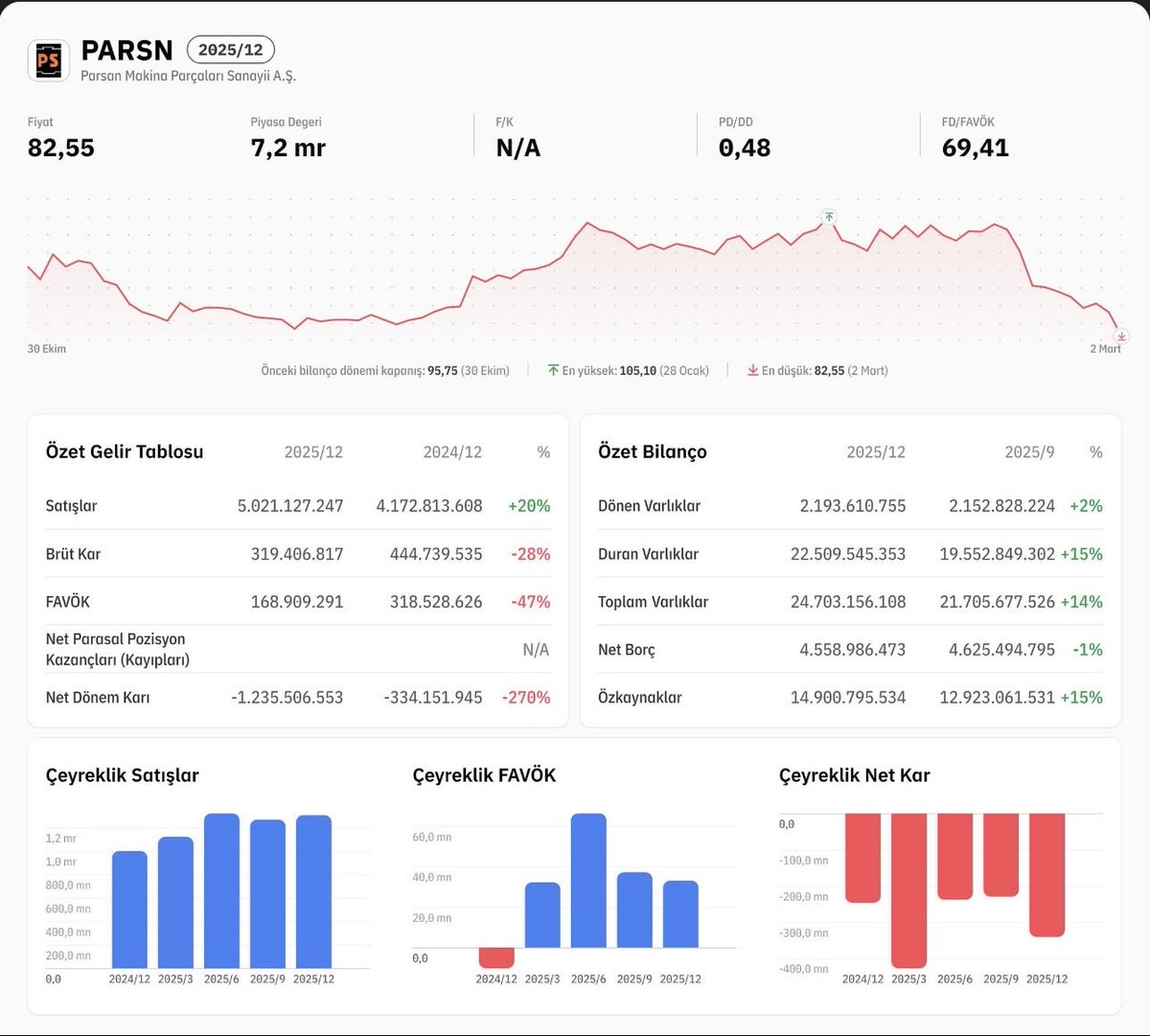Click the Toplam Varlıklar change +14%

(x=1082, y=602)
